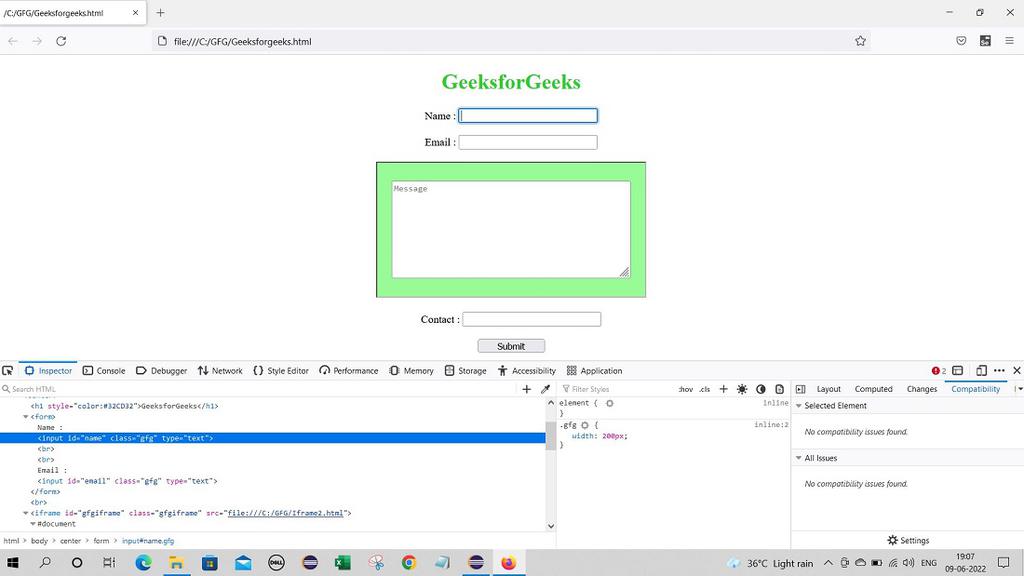Toggle the :hov pseudo-class panel
This screenshot has height=576, width=1024.
pos(685,389)
